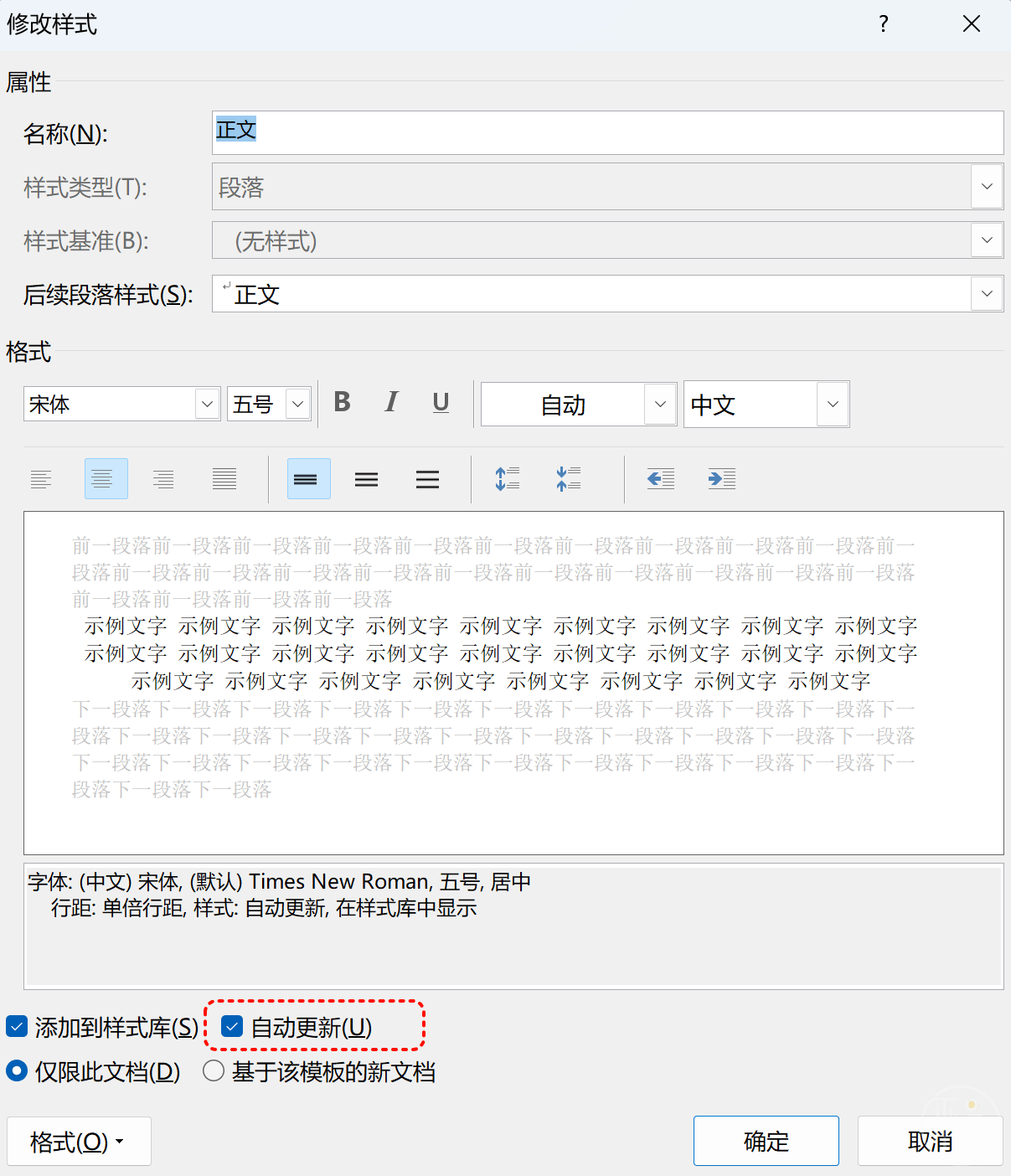Apply right text alignment
Screen dimensions: 1011x1176
click(163, 479)
